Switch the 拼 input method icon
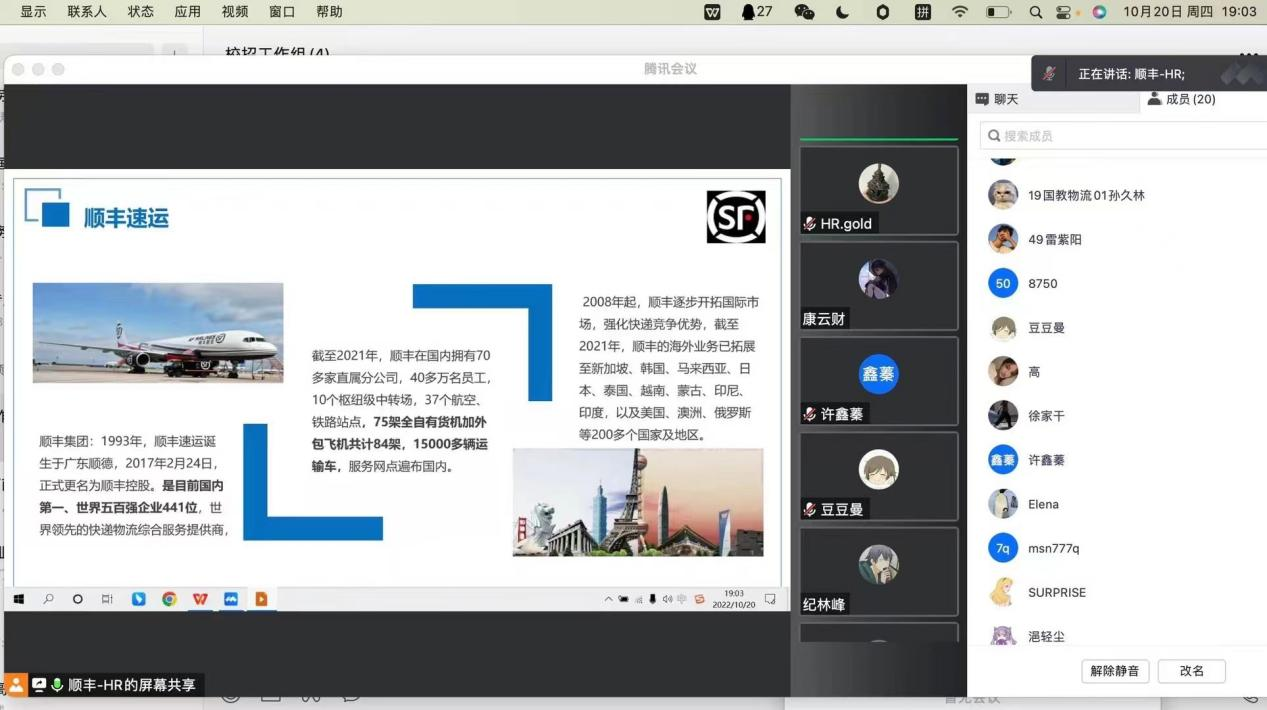 pyautogui.click(x=922, y=12)
